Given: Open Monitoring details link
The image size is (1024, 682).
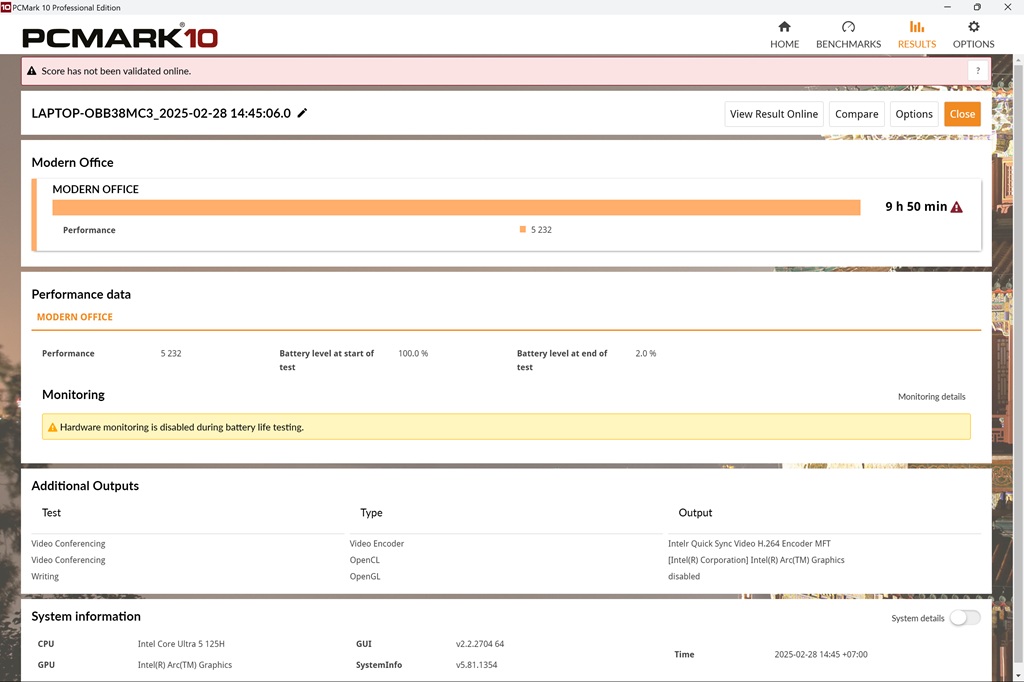Looking at the screenshot, I should click(x=931, y=397).
